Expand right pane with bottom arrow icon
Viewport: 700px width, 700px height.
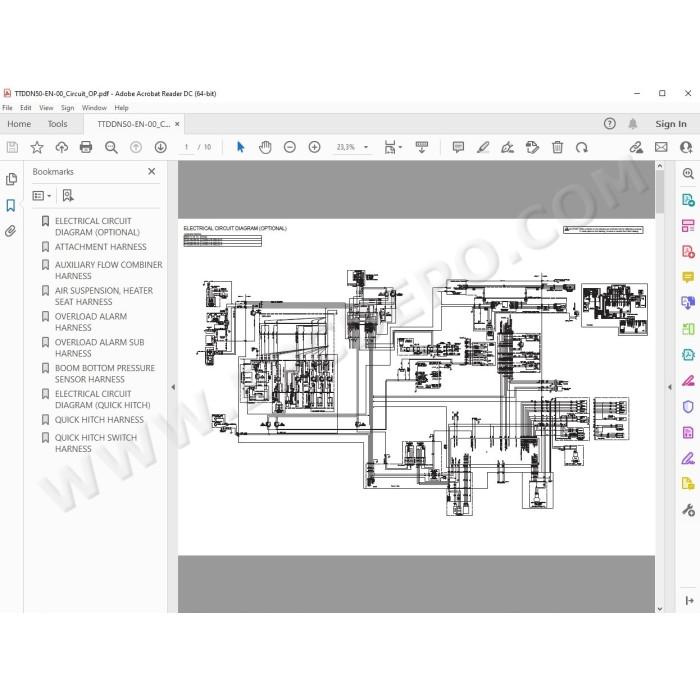tap(689, 600)
